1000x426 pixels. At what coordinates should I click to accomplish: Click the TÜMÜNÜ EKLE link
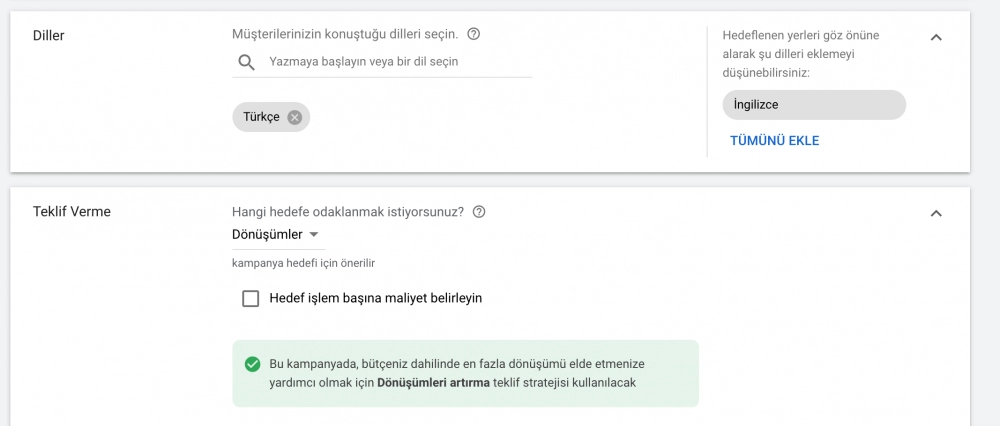coord(774,141)
